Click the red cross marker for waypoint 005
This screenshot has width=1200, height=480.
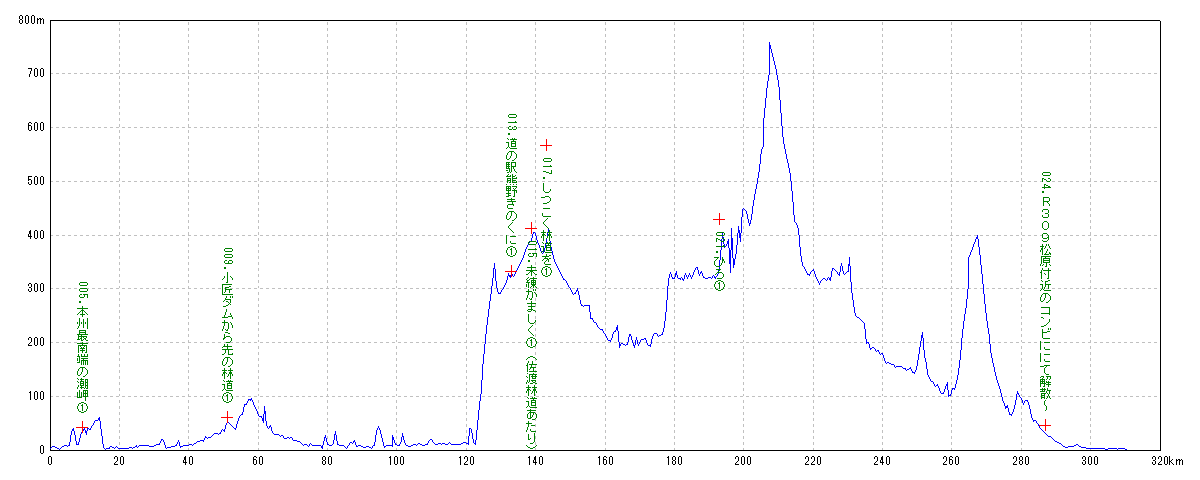tap(82, 427)
